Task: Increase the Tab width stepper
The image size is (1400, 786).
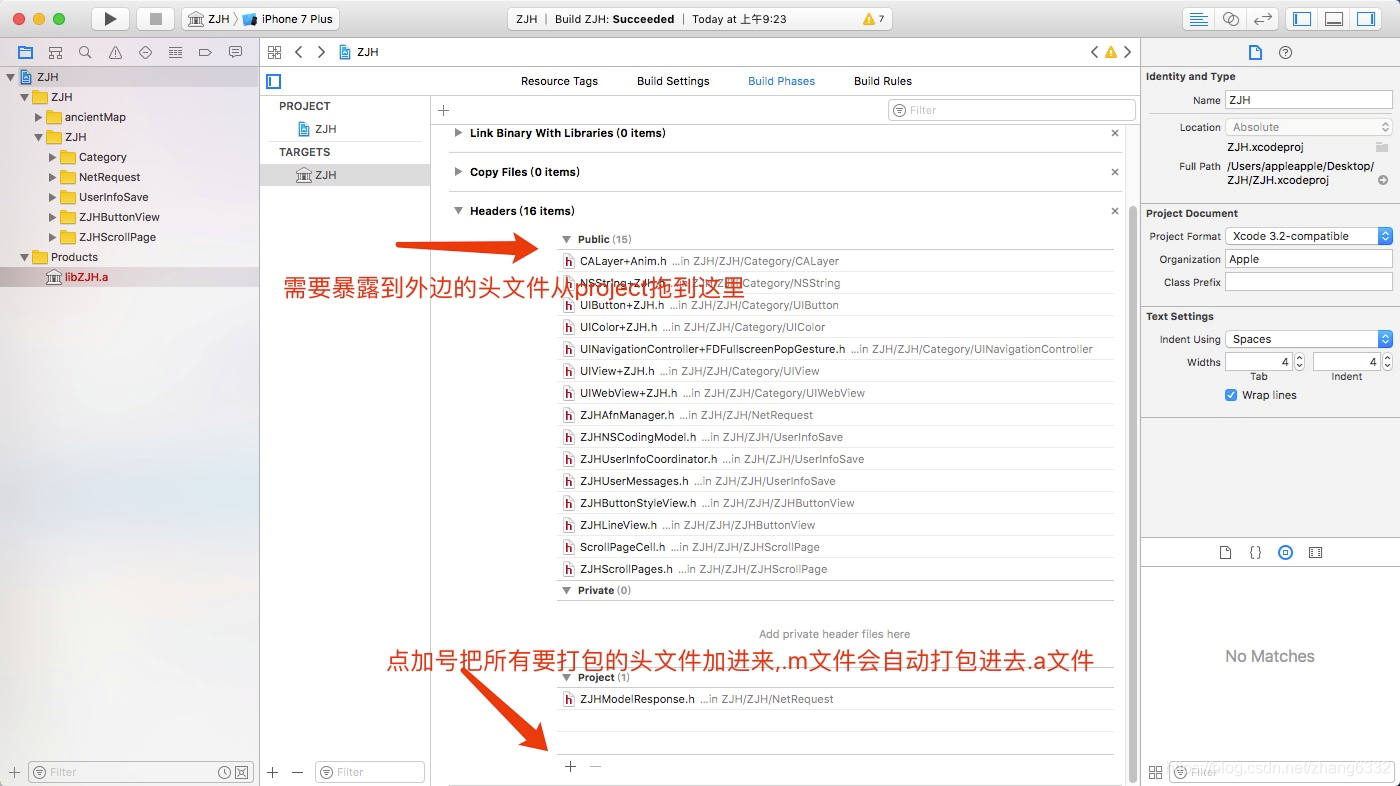Action: click(1299, 357)
